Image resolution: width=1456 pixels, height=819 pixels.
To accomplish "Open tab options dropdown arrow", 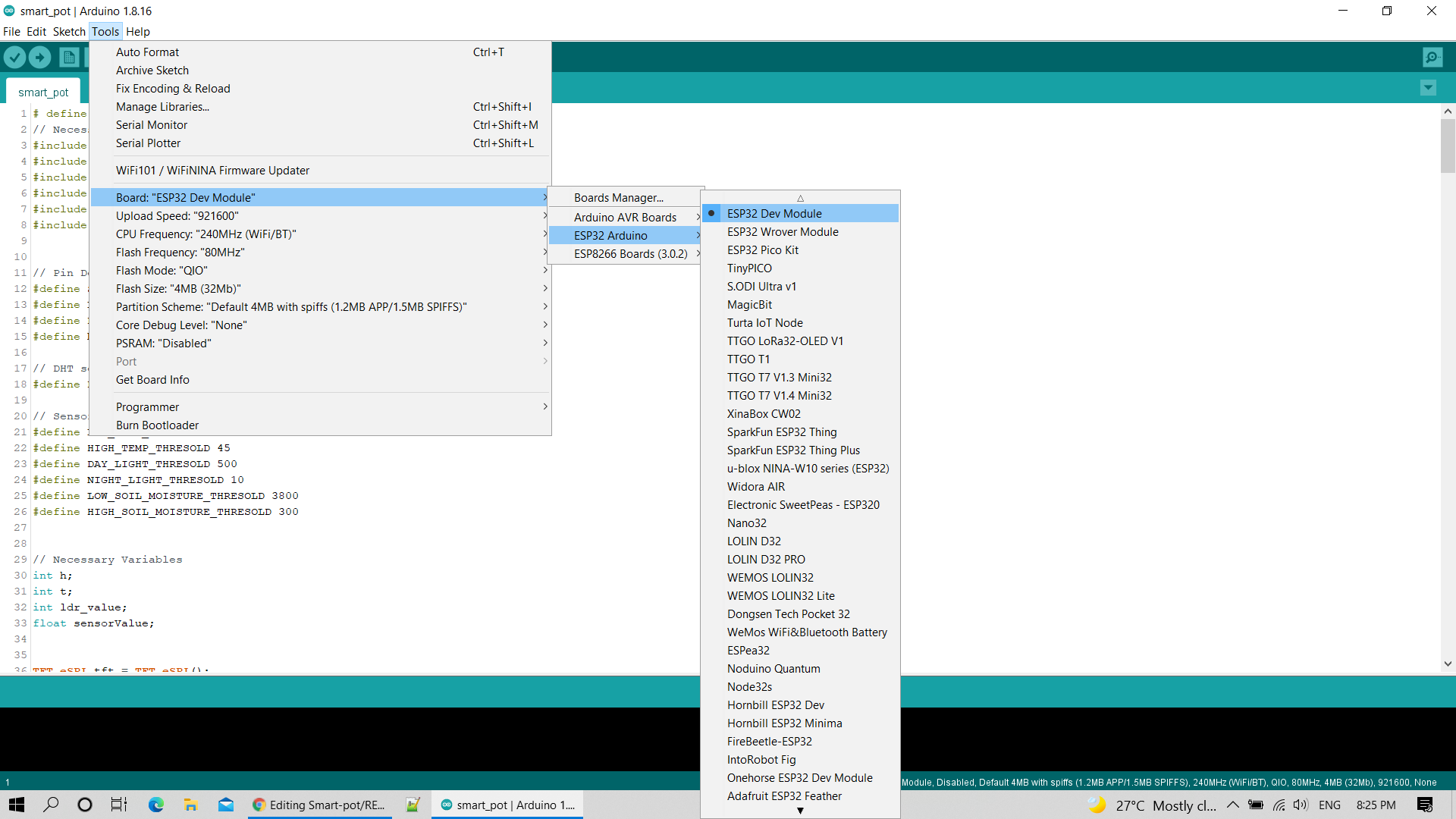I will pos(1428,88).
